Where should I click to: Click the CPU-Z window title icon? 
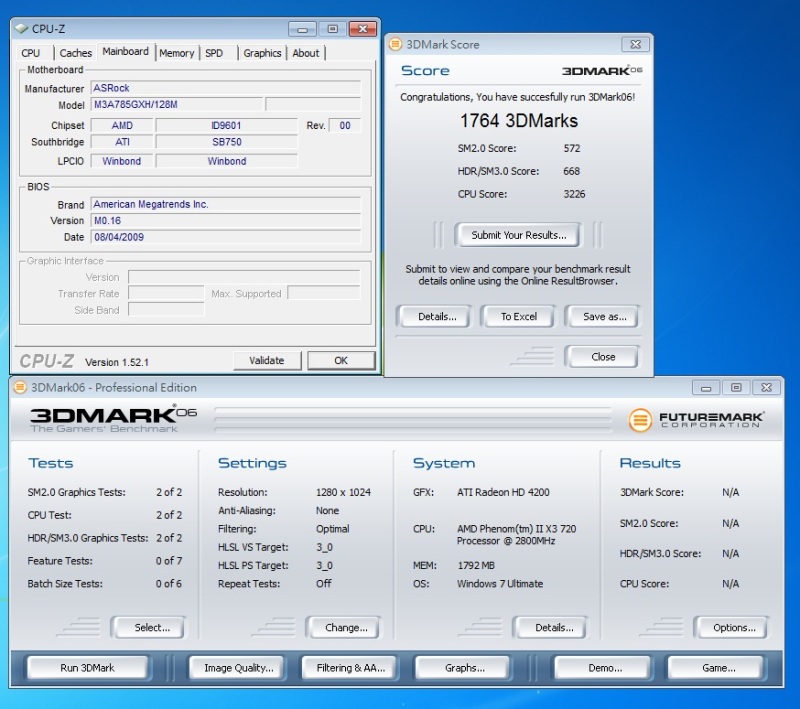21,29
